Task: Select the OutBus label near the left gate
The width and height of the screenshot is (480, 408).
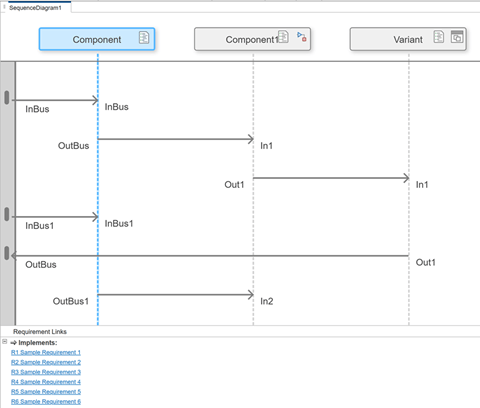Action: click(x=41, y=265)
